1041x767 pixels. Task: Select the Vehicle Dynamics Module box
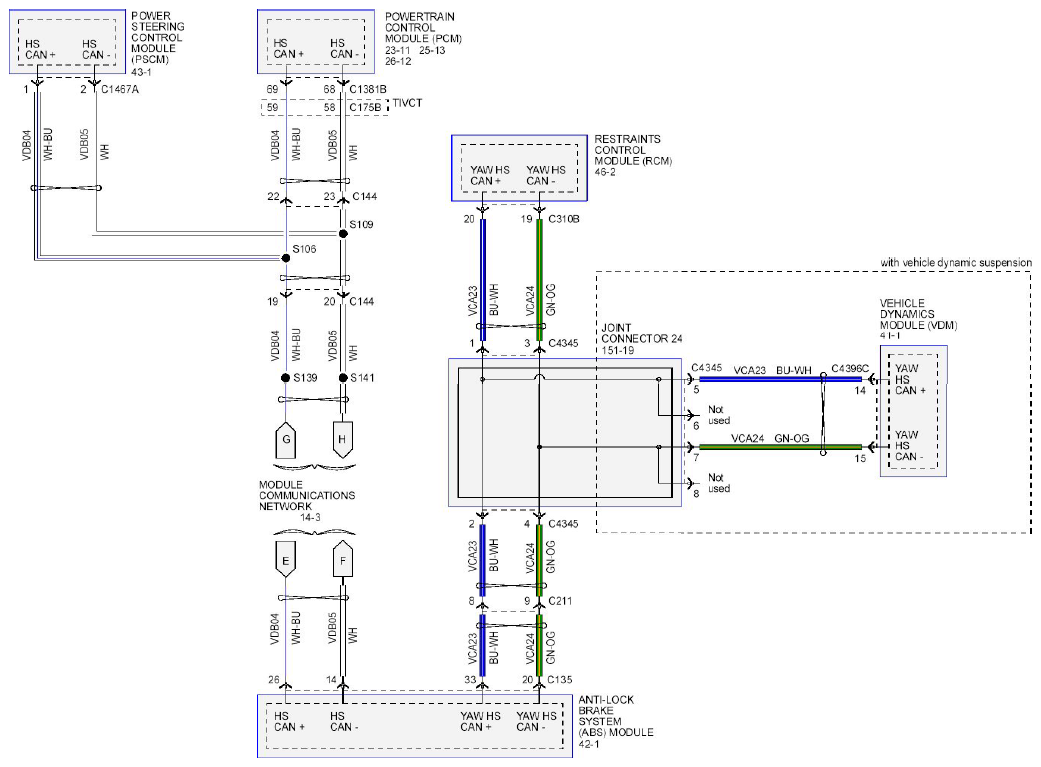(914, 411)
